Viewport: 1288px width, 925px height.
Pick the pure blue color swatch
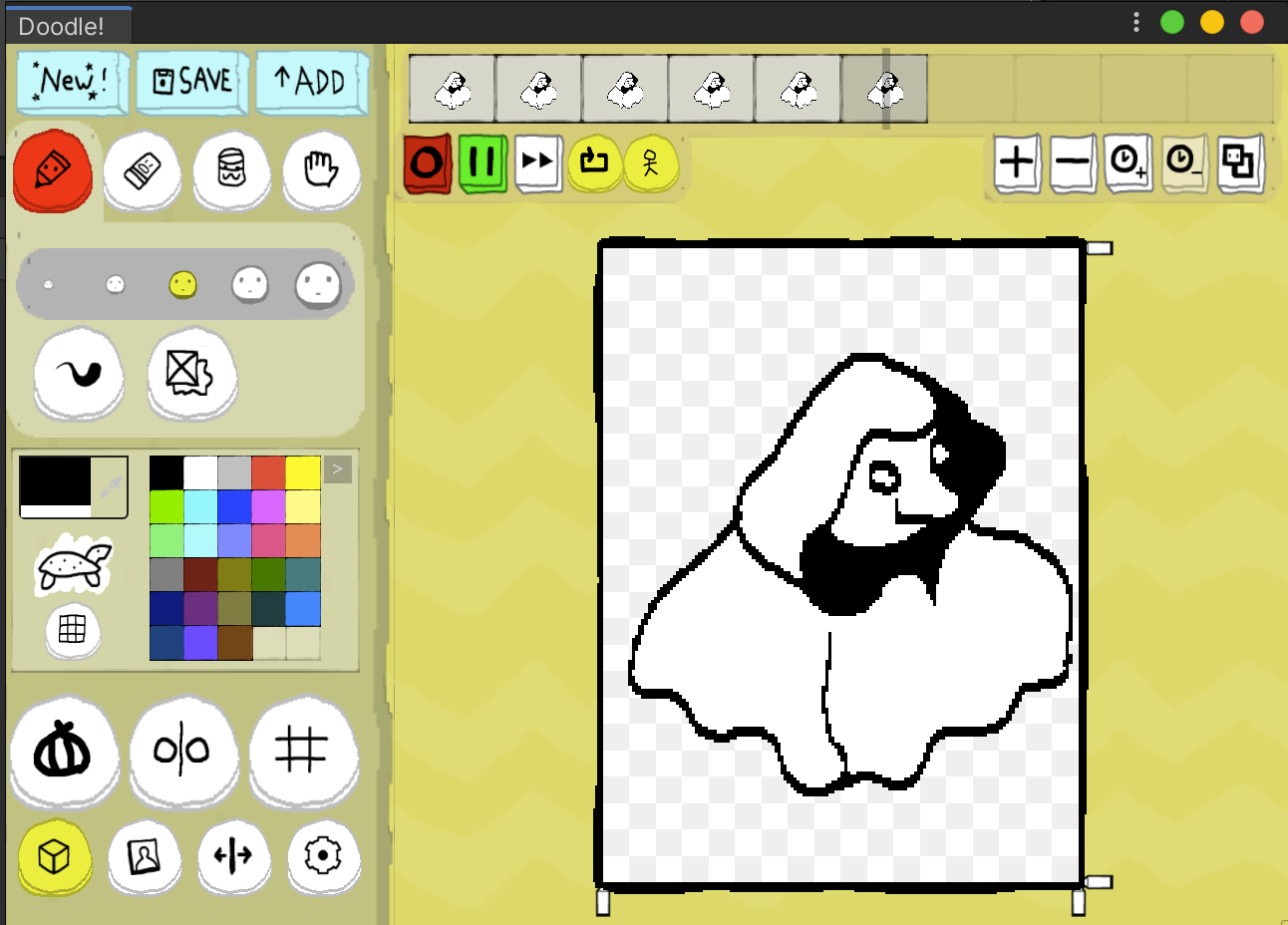point(234,507)
